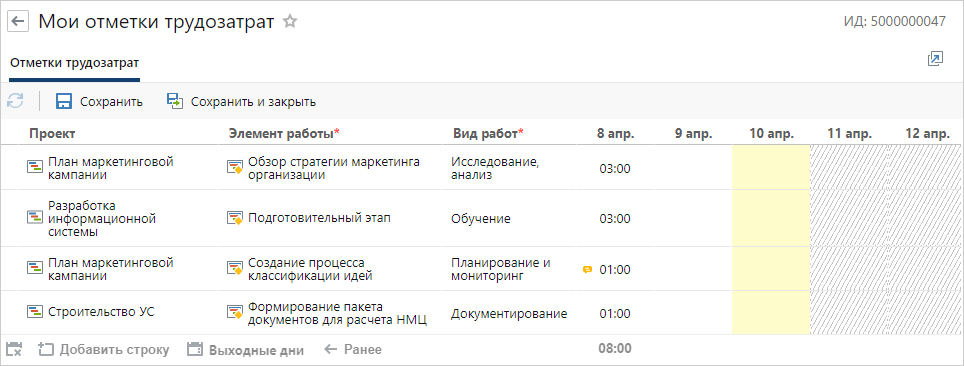Click the Сохранить disk icon

click(64, 101)
